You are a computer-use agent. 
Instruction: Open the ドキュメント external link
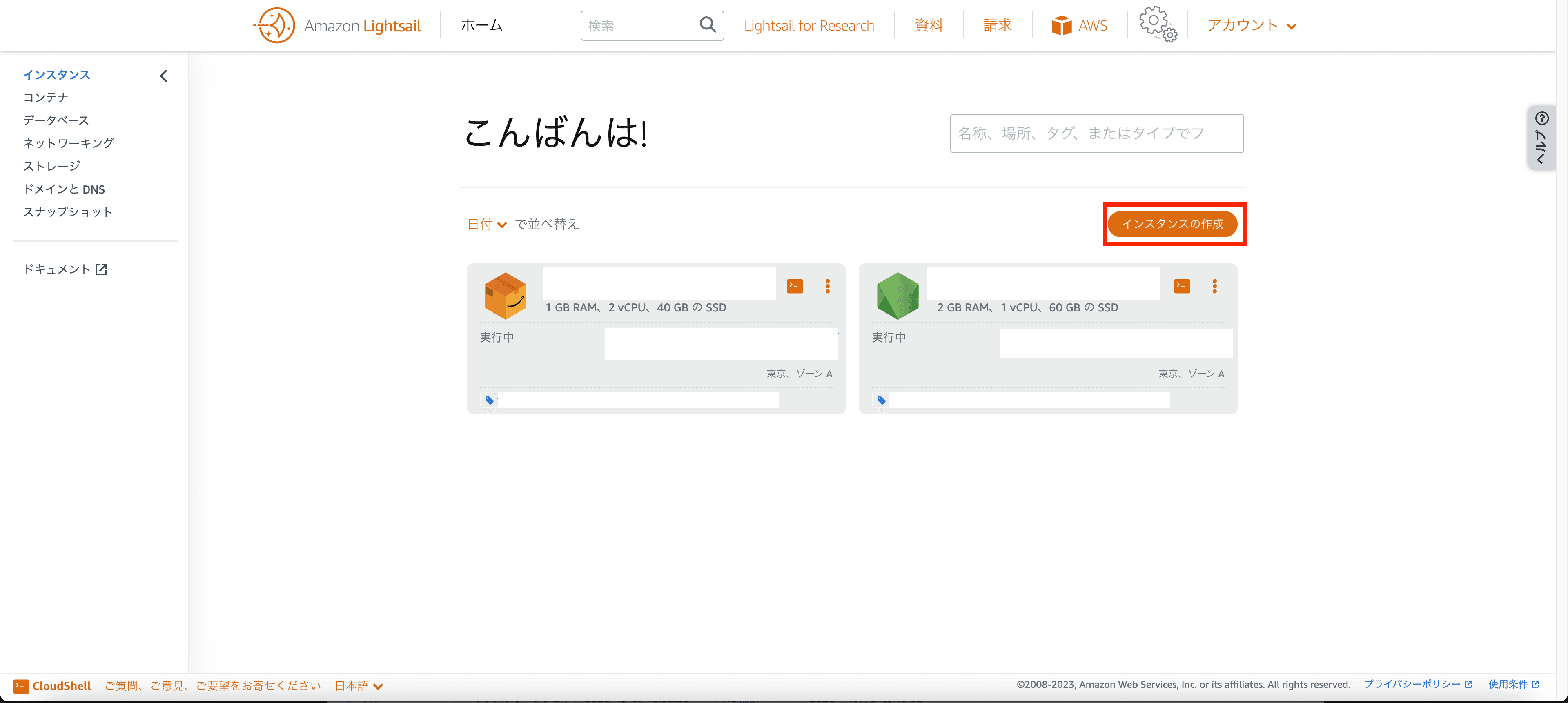click(x=65, y=269)
